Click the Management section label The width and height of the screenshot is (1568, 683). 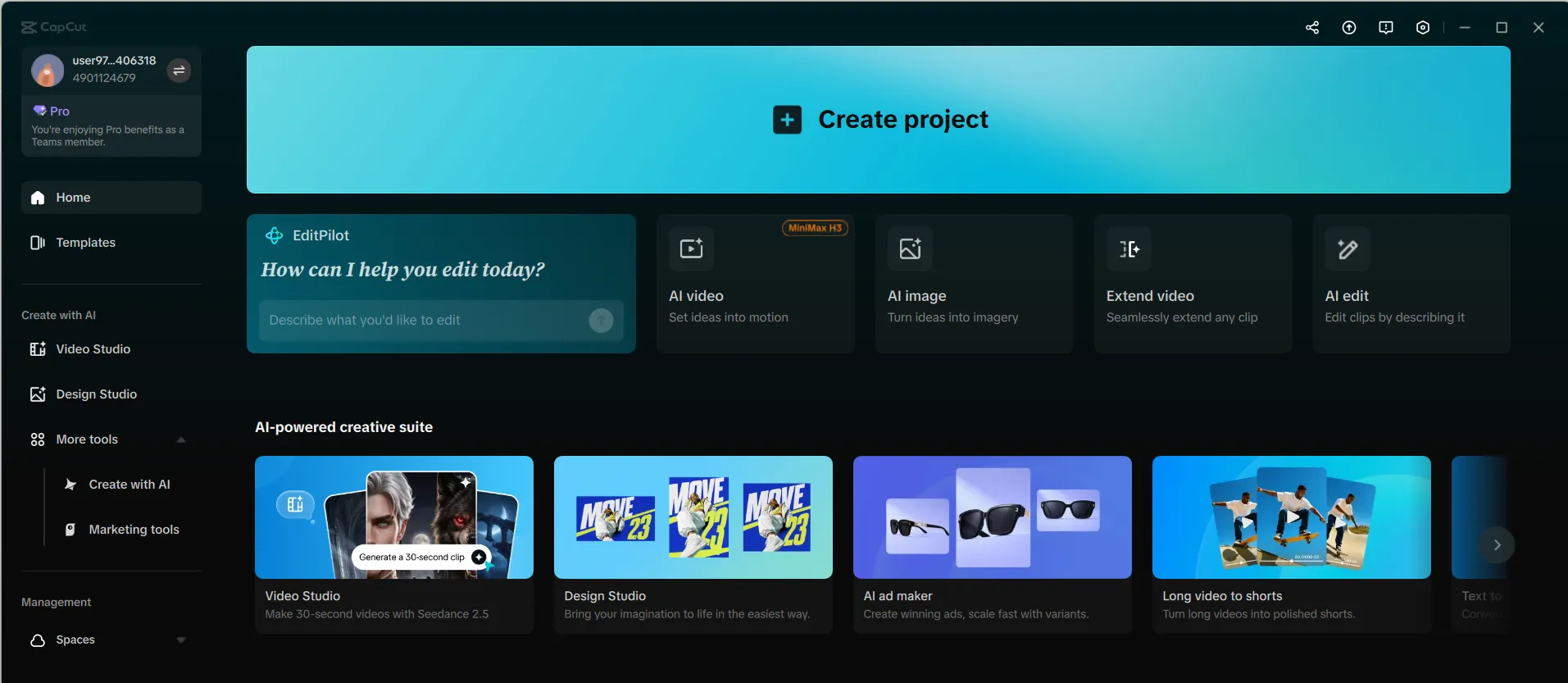(x=56, y=603)
